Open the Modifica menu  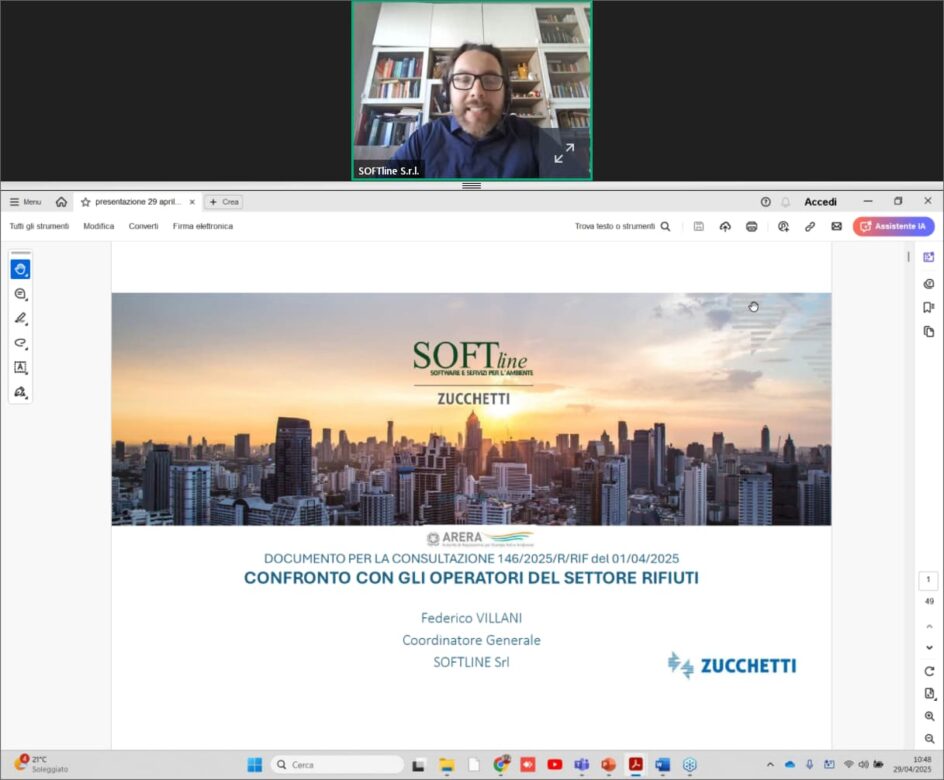click(x=99, y=226)
